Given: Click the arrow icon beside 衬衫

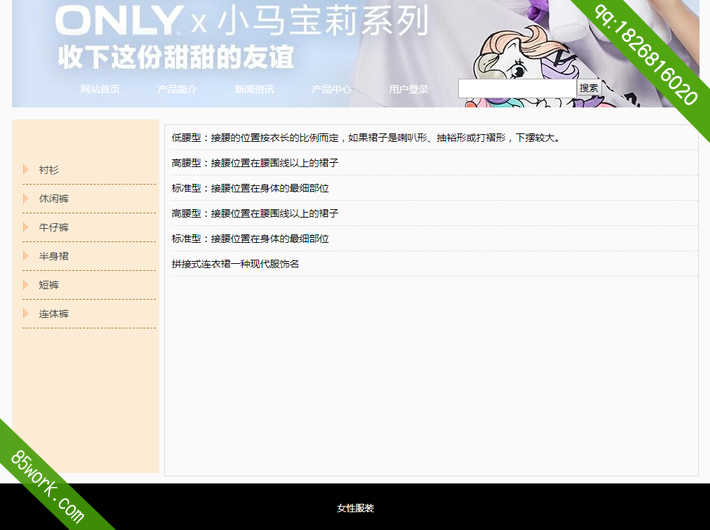Looking at the screenshot, I should (x=26, y=169).
